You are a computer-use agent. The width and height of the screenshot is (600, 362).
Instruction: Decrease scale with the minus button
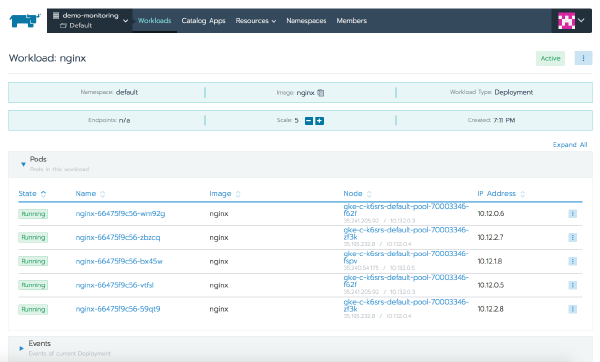click(309, 121)
